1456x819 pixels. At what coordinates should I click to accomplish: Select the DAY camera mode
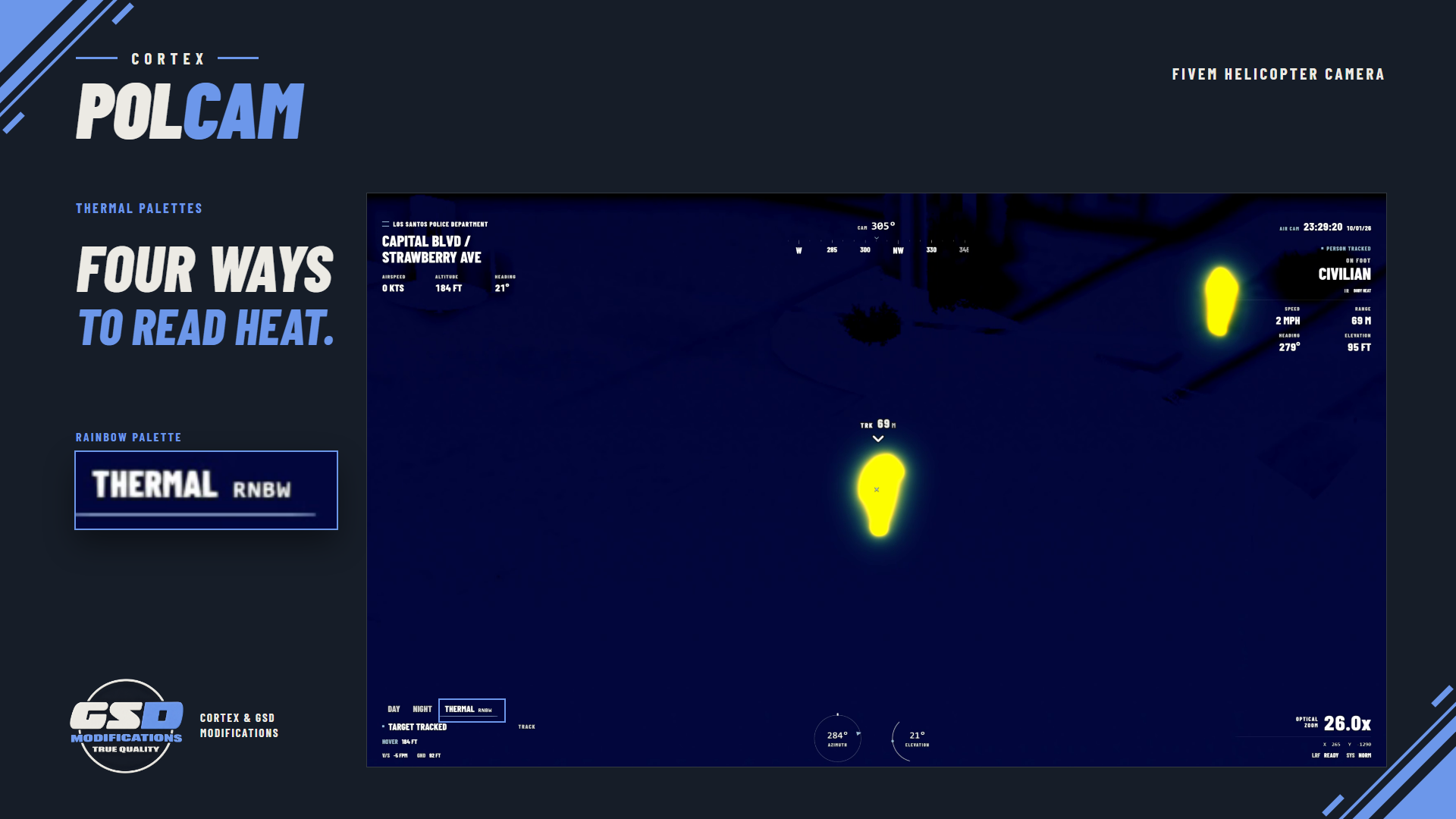394,709
